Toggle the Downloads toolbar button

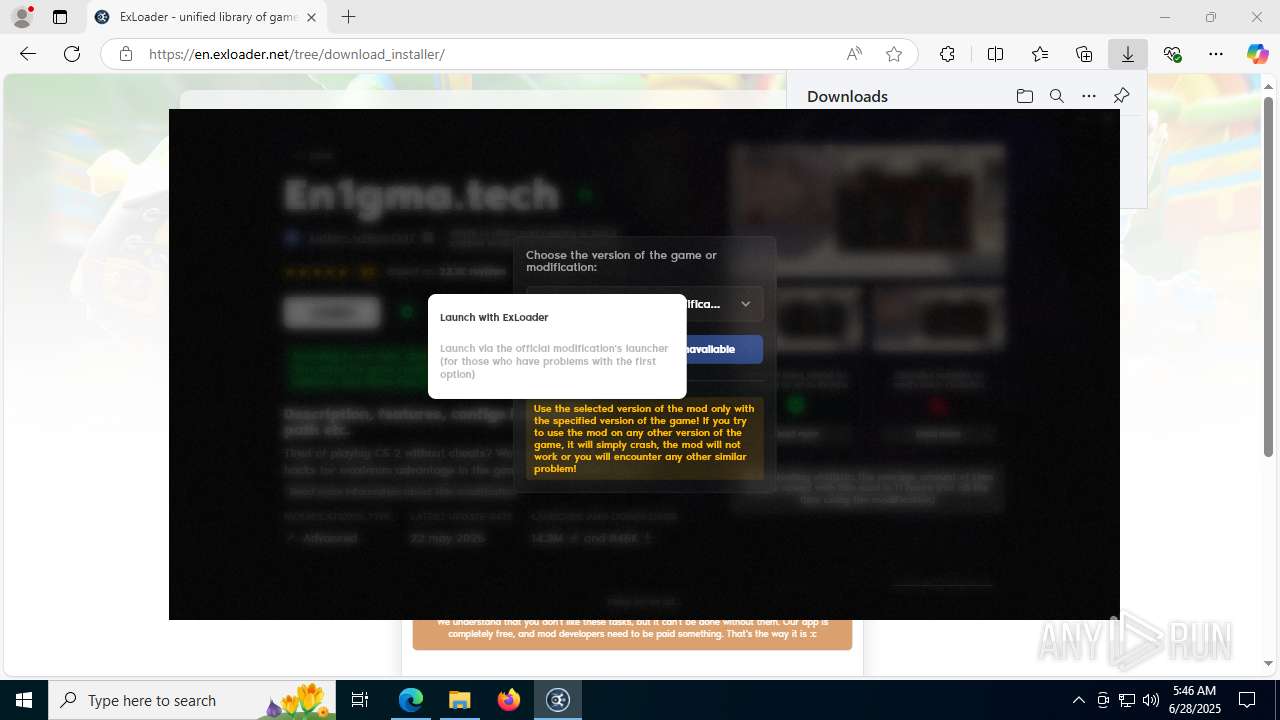pos(1128,54)
